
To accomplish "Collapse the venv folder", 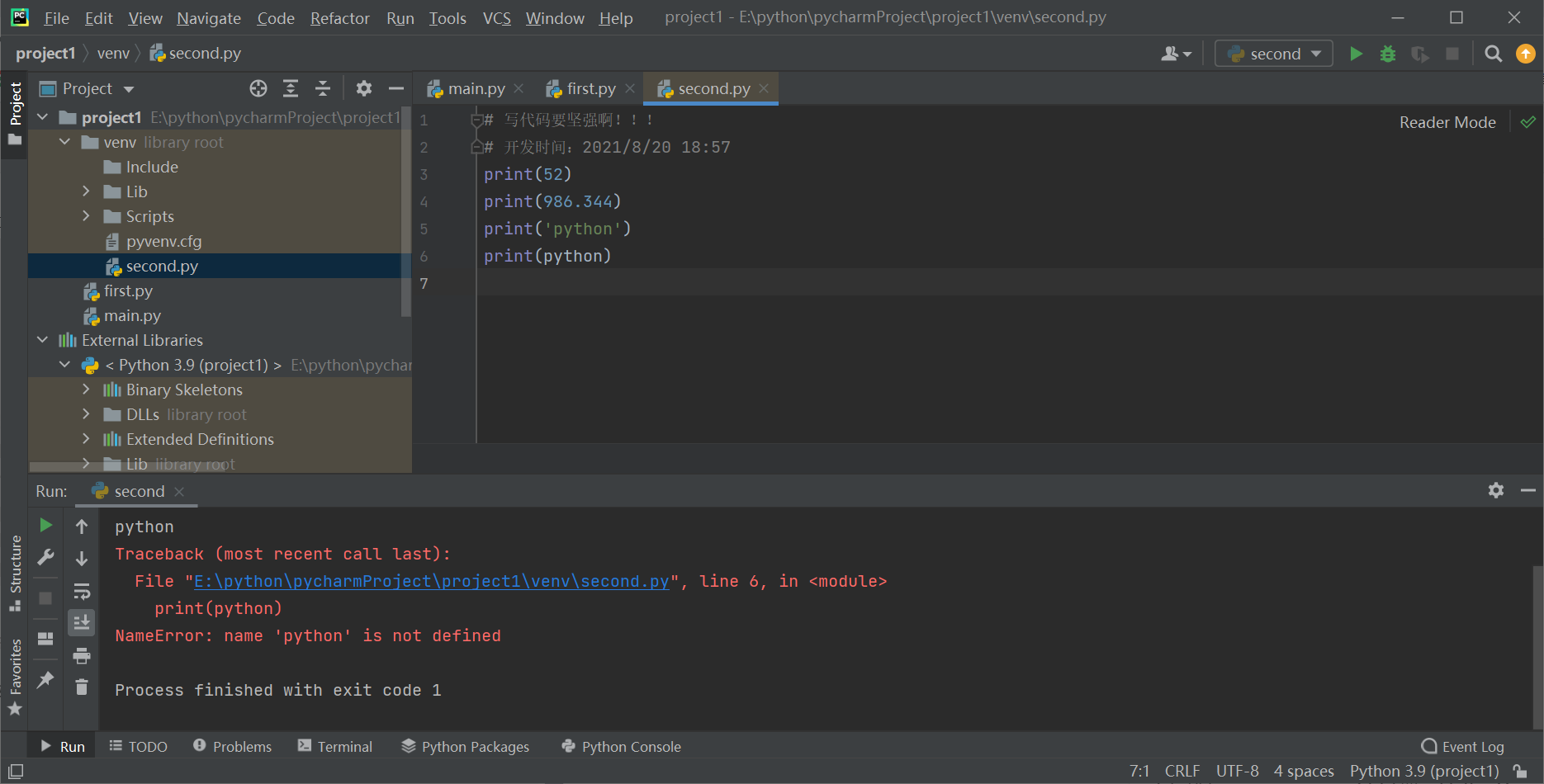I will tap(65, 142).
